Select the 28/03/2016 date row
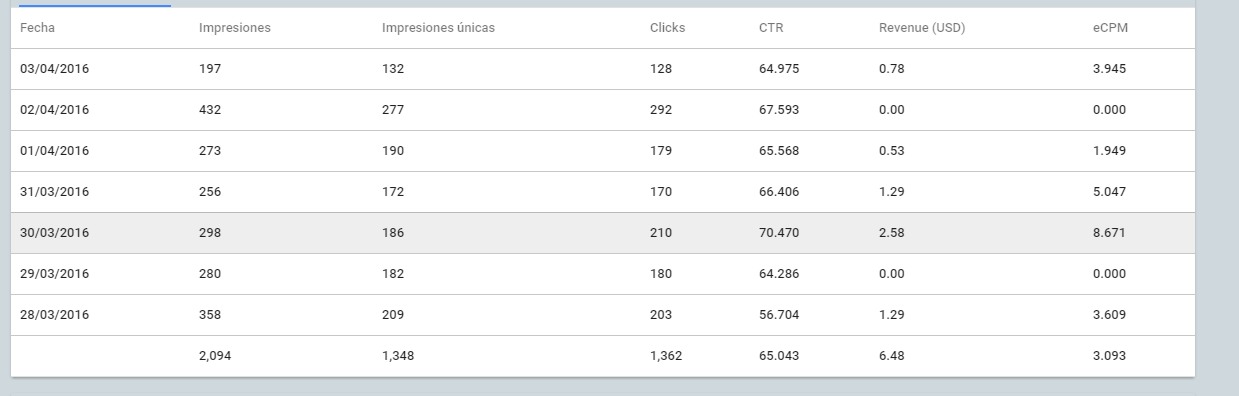 click(602, 315)
